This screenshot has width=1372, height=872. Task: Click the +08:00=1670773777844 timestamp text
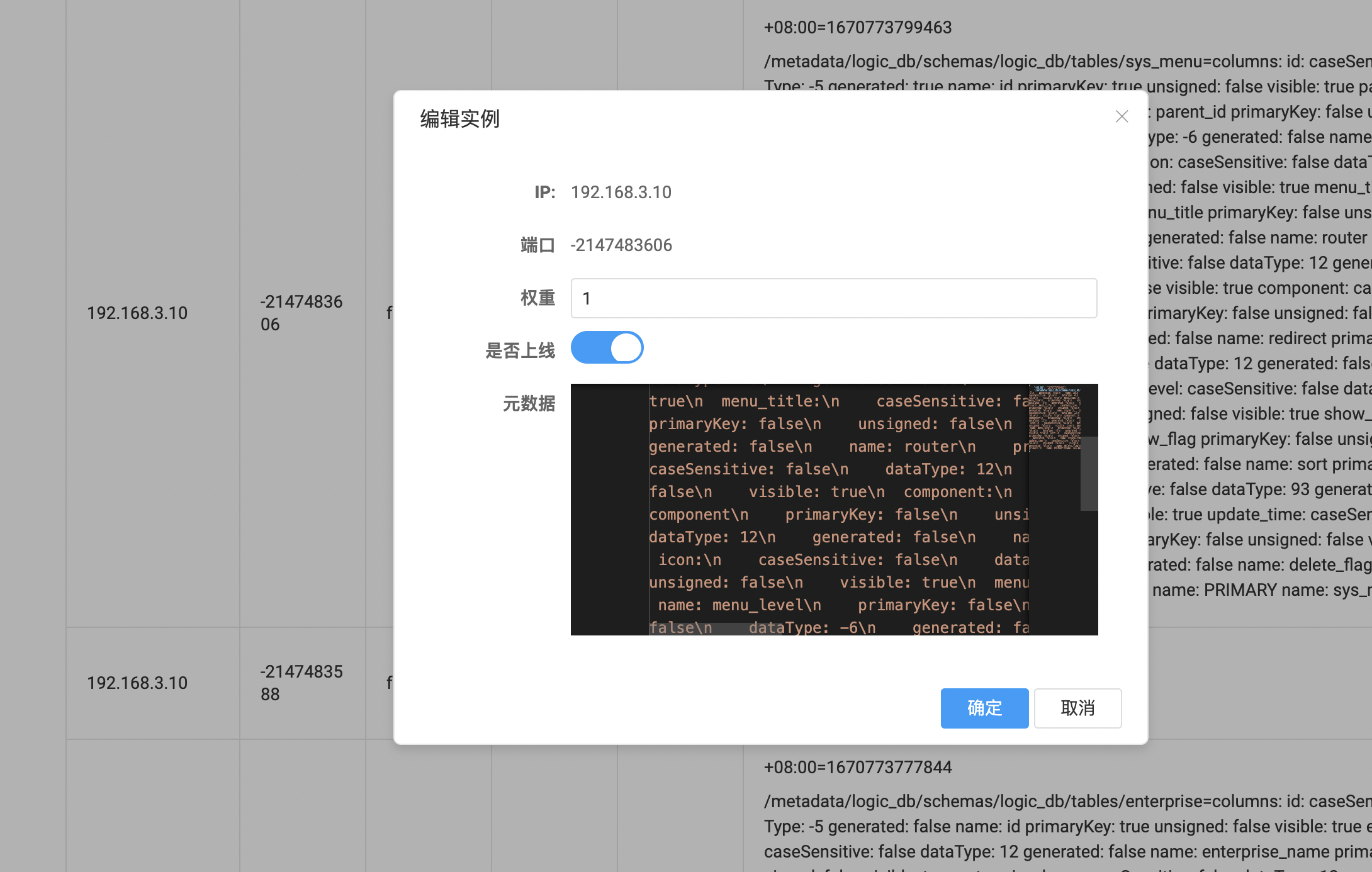858,768
